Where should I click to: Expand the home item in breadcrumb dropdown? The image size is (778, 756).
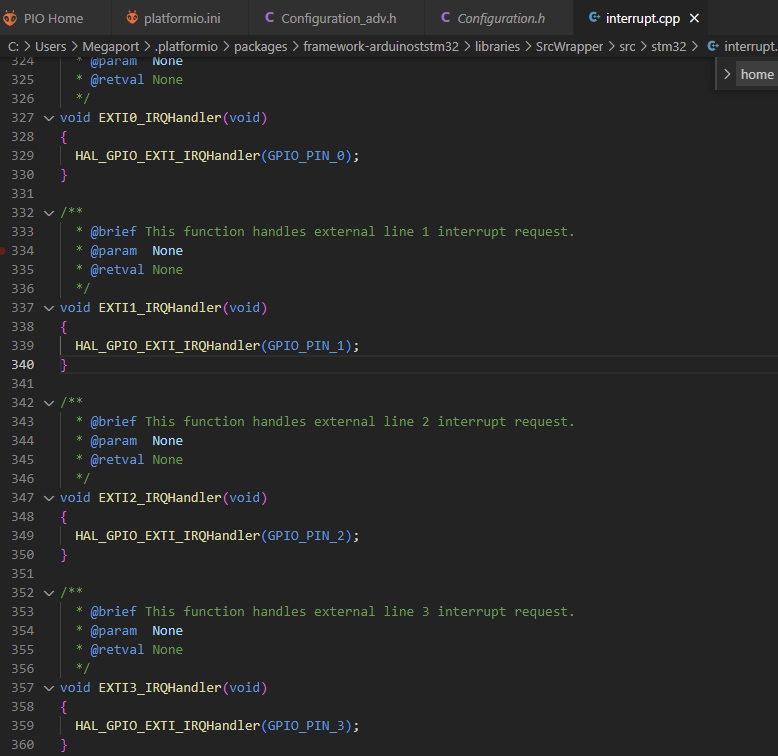coord(727,75)
